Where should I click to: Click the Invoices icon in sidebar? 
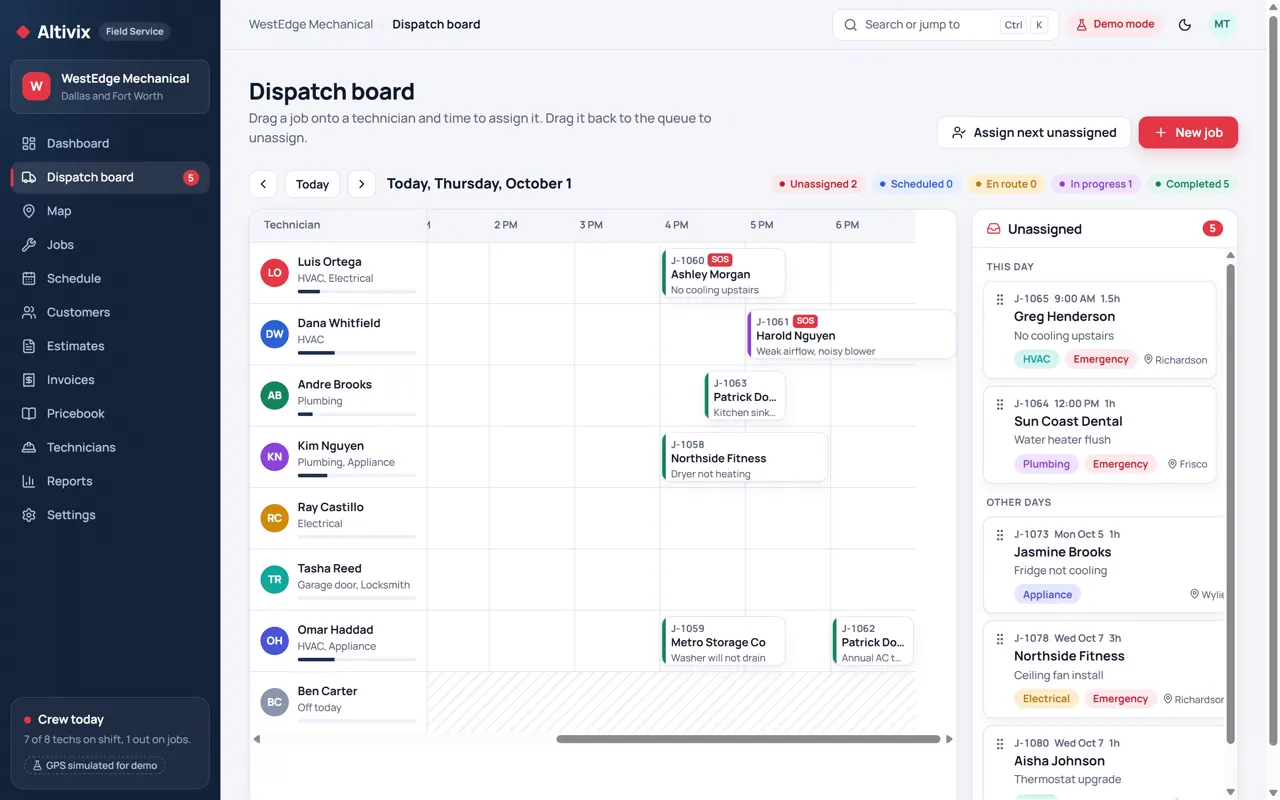(29, 380)
